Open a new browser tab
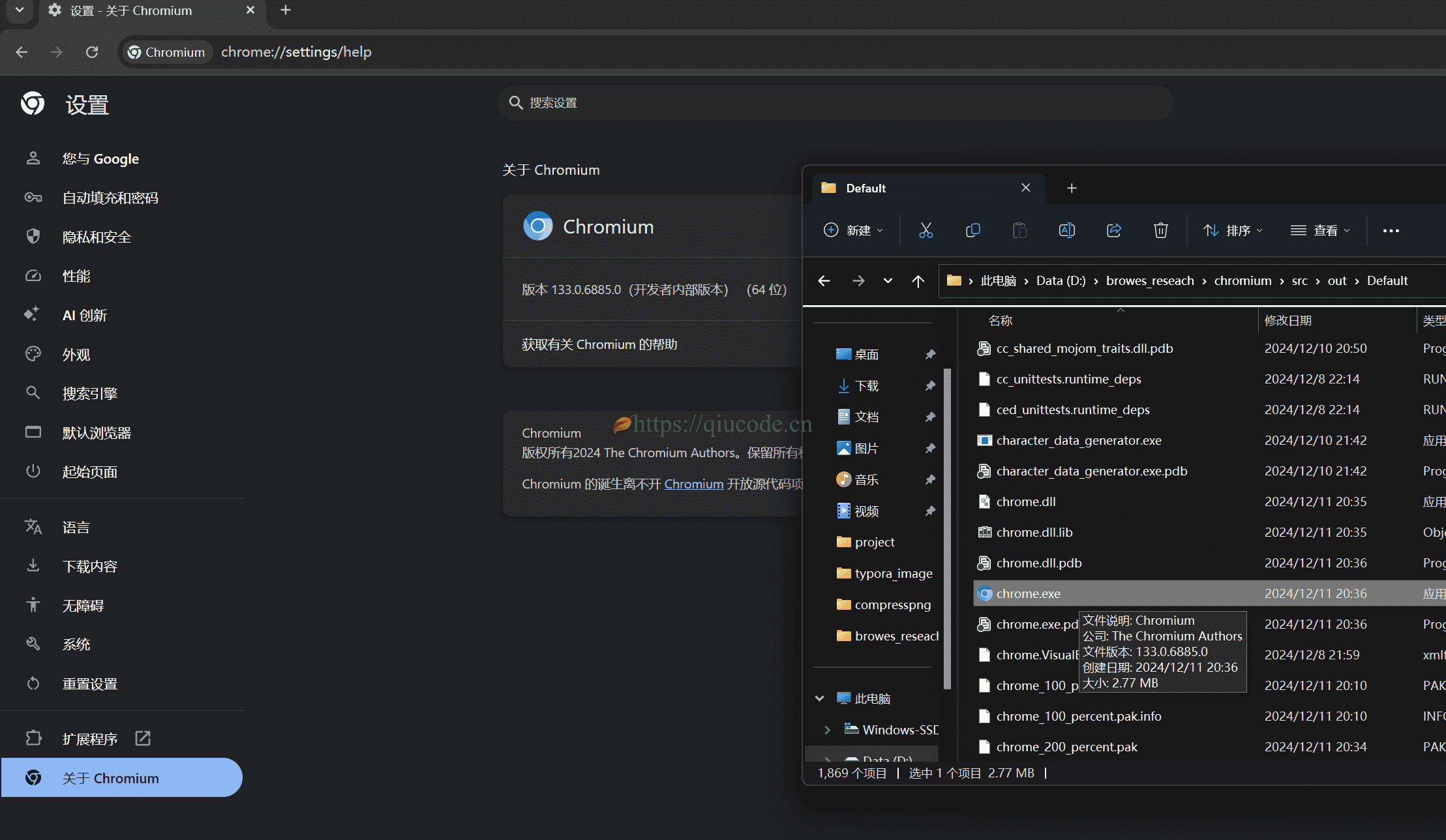This screenshot has width=1446, height=840. (285, 10)
